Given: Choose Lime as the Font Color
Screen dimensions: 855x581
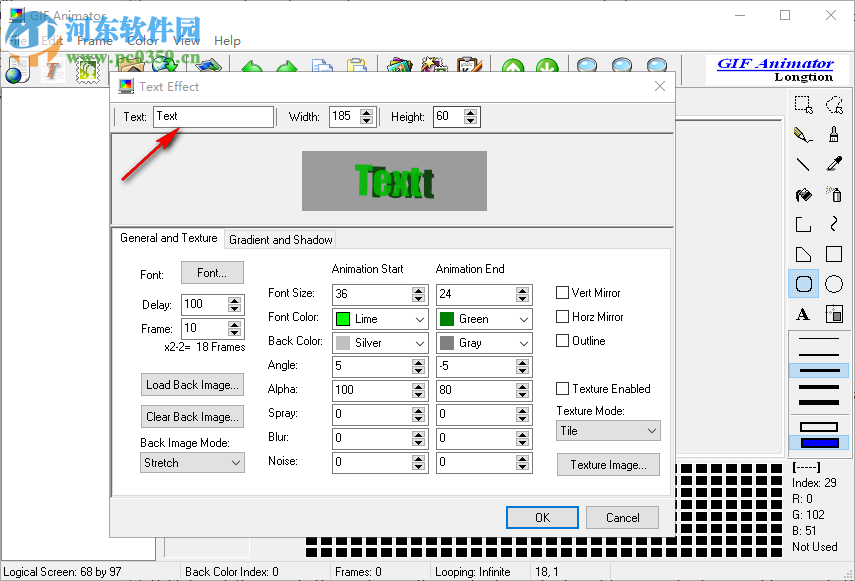Looking at the screenshot, I should 380,317.
